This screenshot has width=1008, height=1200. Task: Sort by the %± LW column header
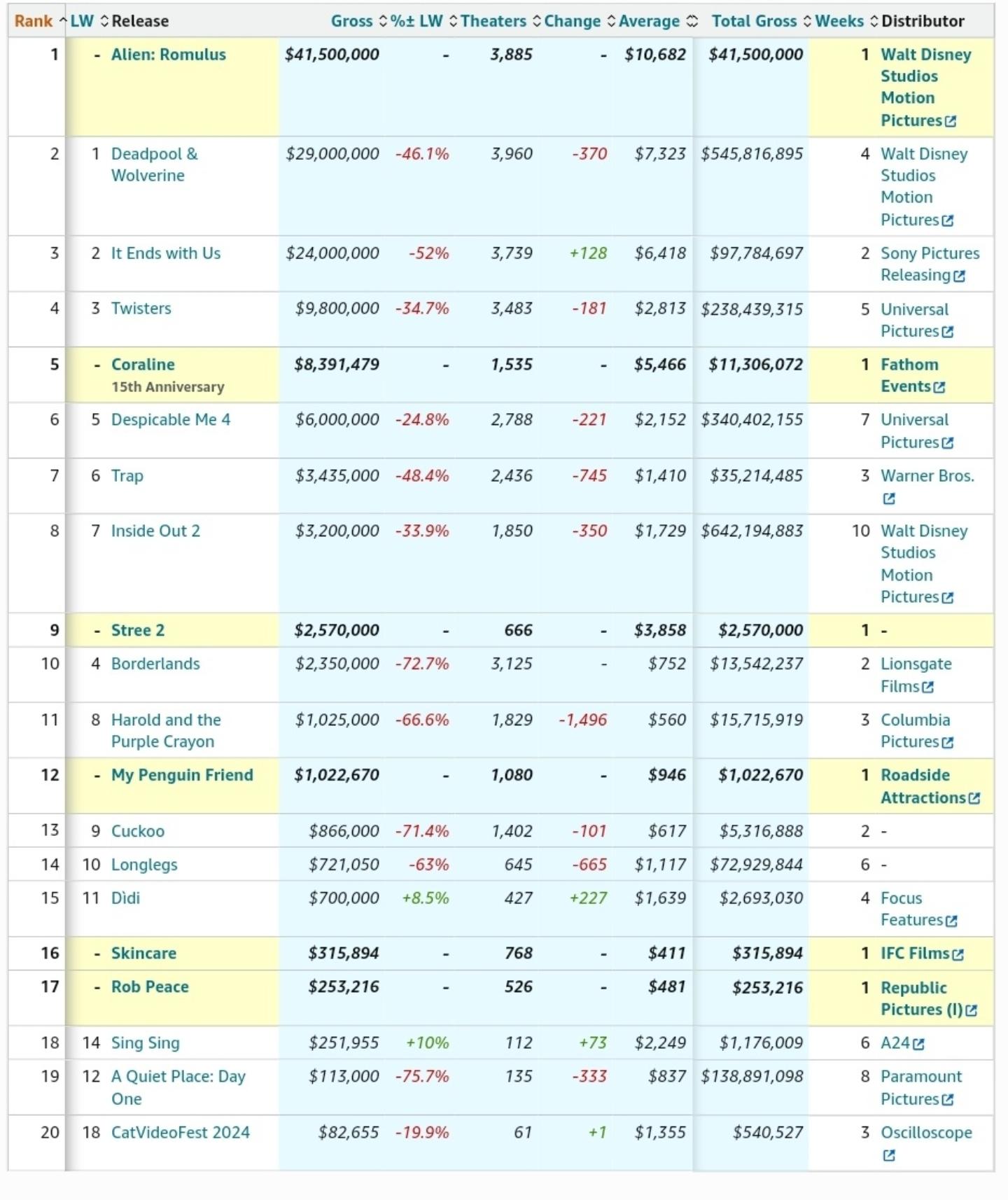tap(423, 21)
